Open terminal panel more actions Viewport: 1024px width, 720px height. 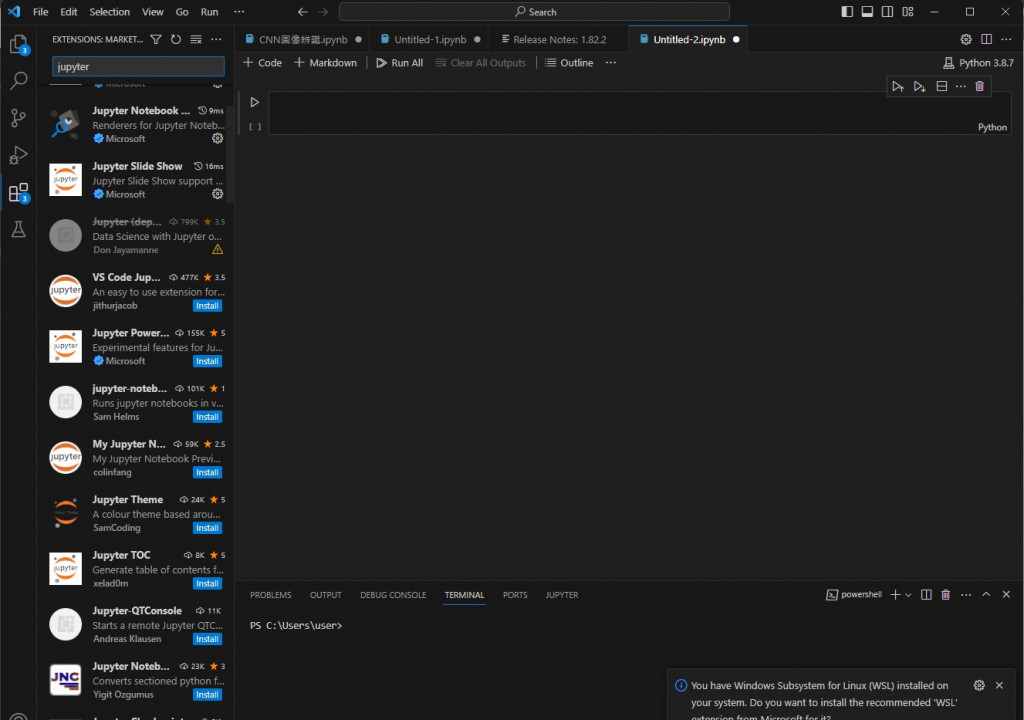966,595
